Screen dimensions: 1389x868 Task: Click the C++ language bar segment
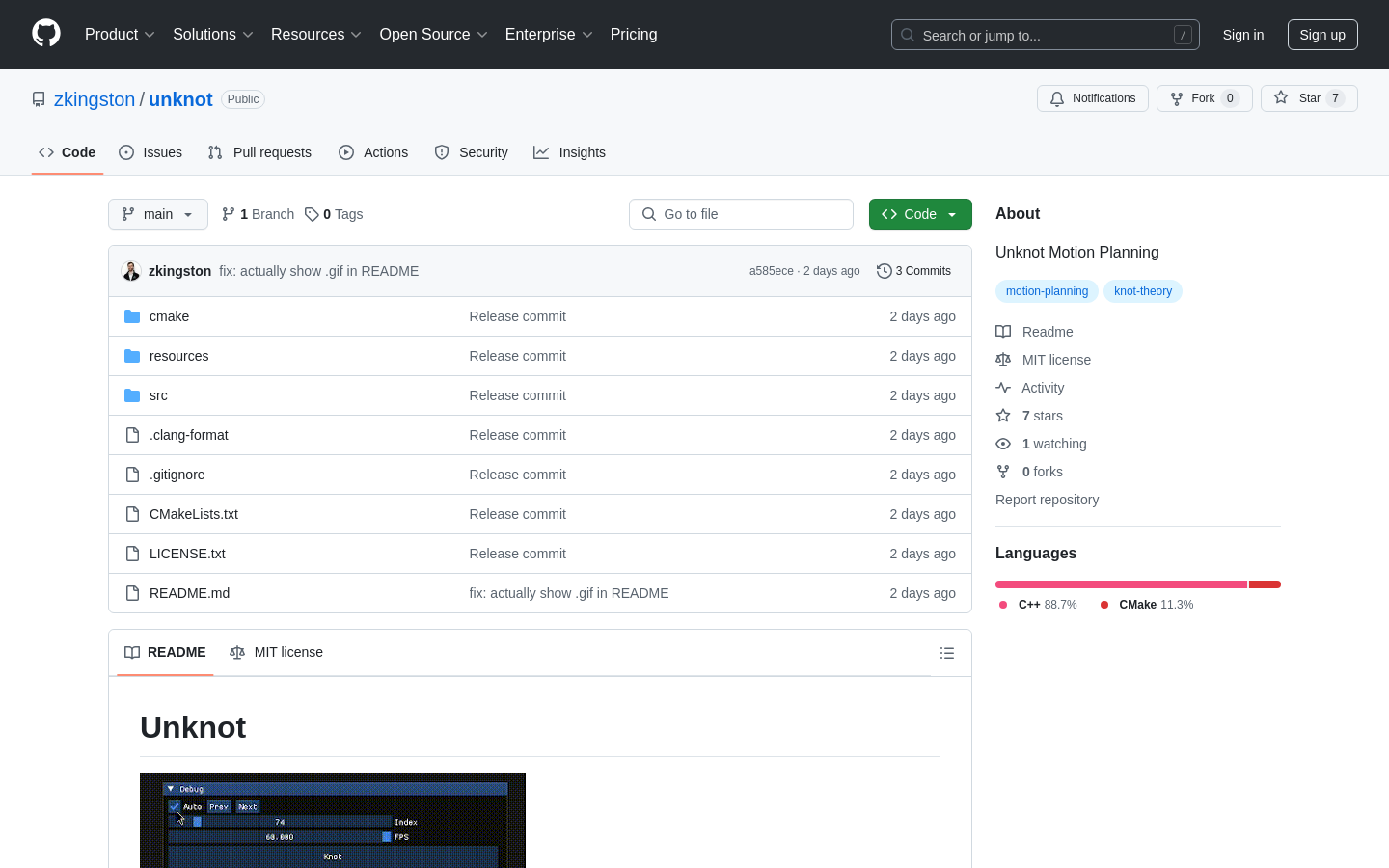tap(1121, 584)
